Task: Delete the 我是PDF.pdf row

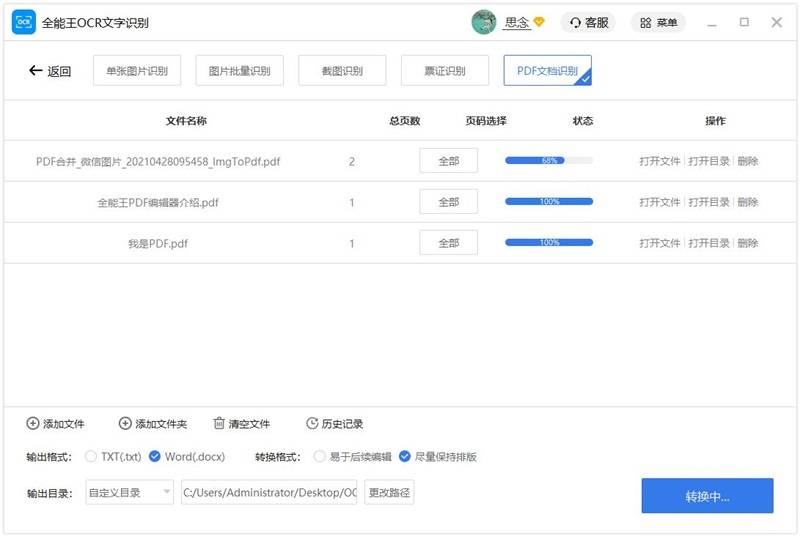Action: coord(747,243)
